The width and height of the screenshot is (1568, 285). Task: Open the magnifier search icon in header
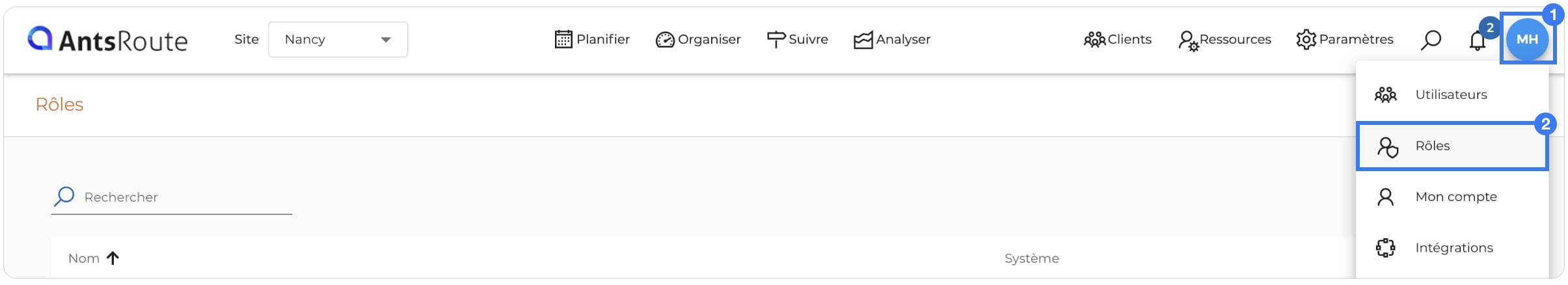[x=1431, y=40]
